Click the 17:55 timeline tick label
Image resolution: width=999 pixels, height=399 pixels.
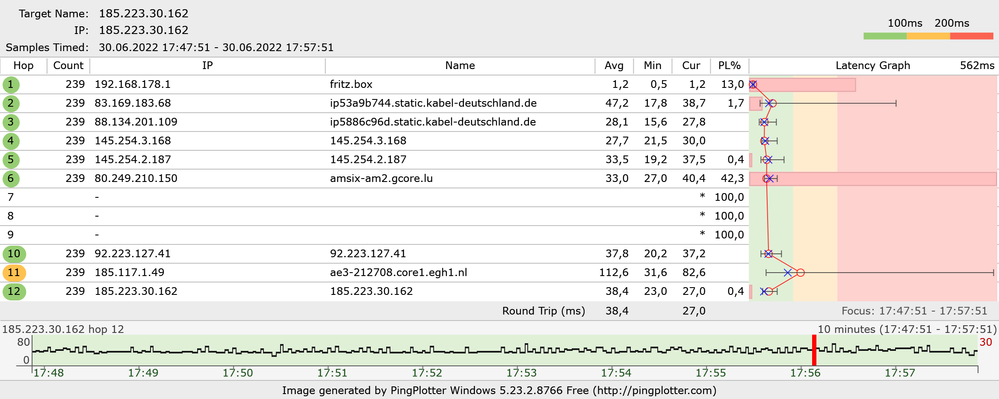tap(710, 372)
